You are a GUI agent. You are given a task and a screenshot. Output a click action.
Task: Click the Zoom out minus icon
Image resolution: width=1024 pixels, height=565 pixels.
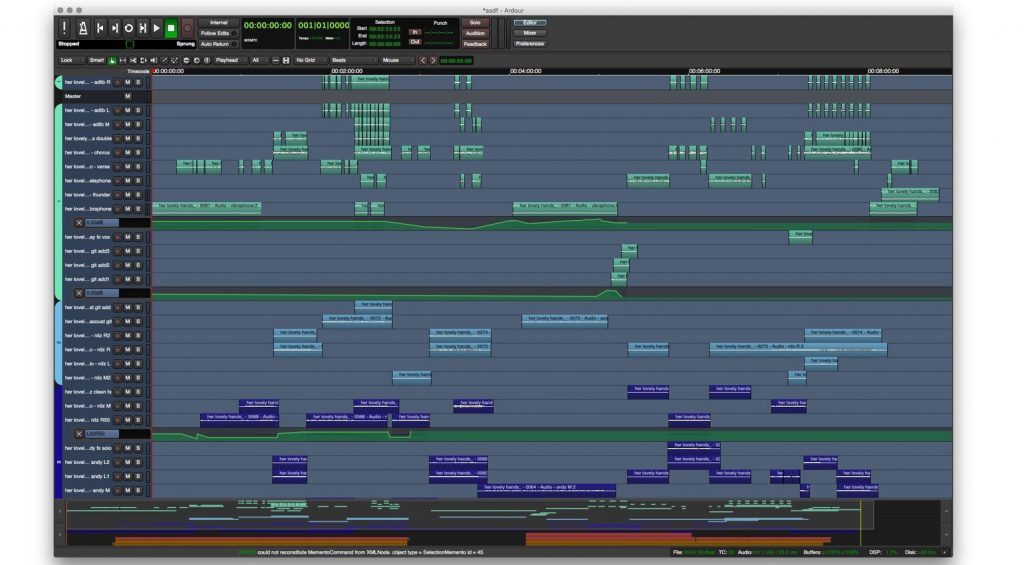click(186, 61)
